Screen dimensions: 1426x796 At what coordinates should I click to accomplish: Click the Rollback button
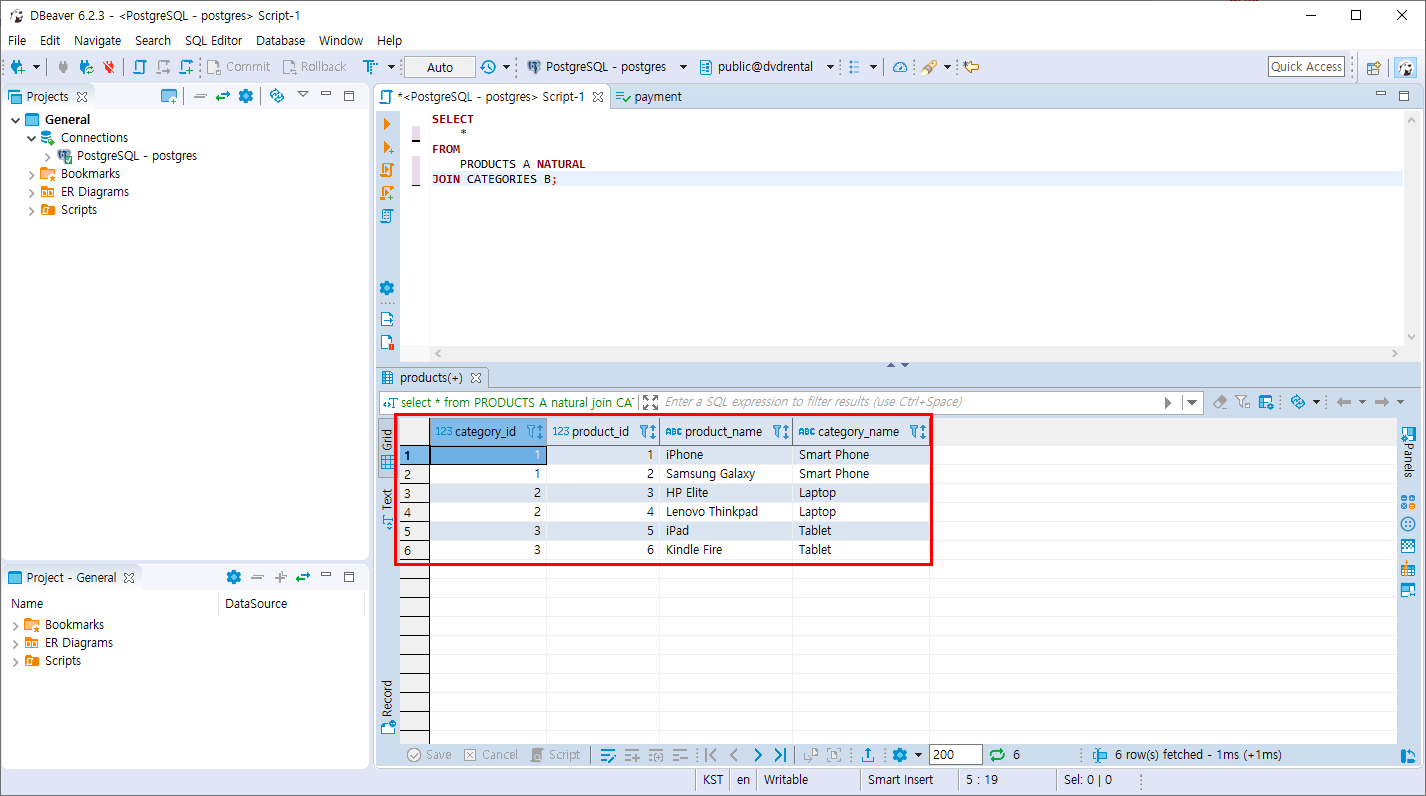tap(314, 67)
